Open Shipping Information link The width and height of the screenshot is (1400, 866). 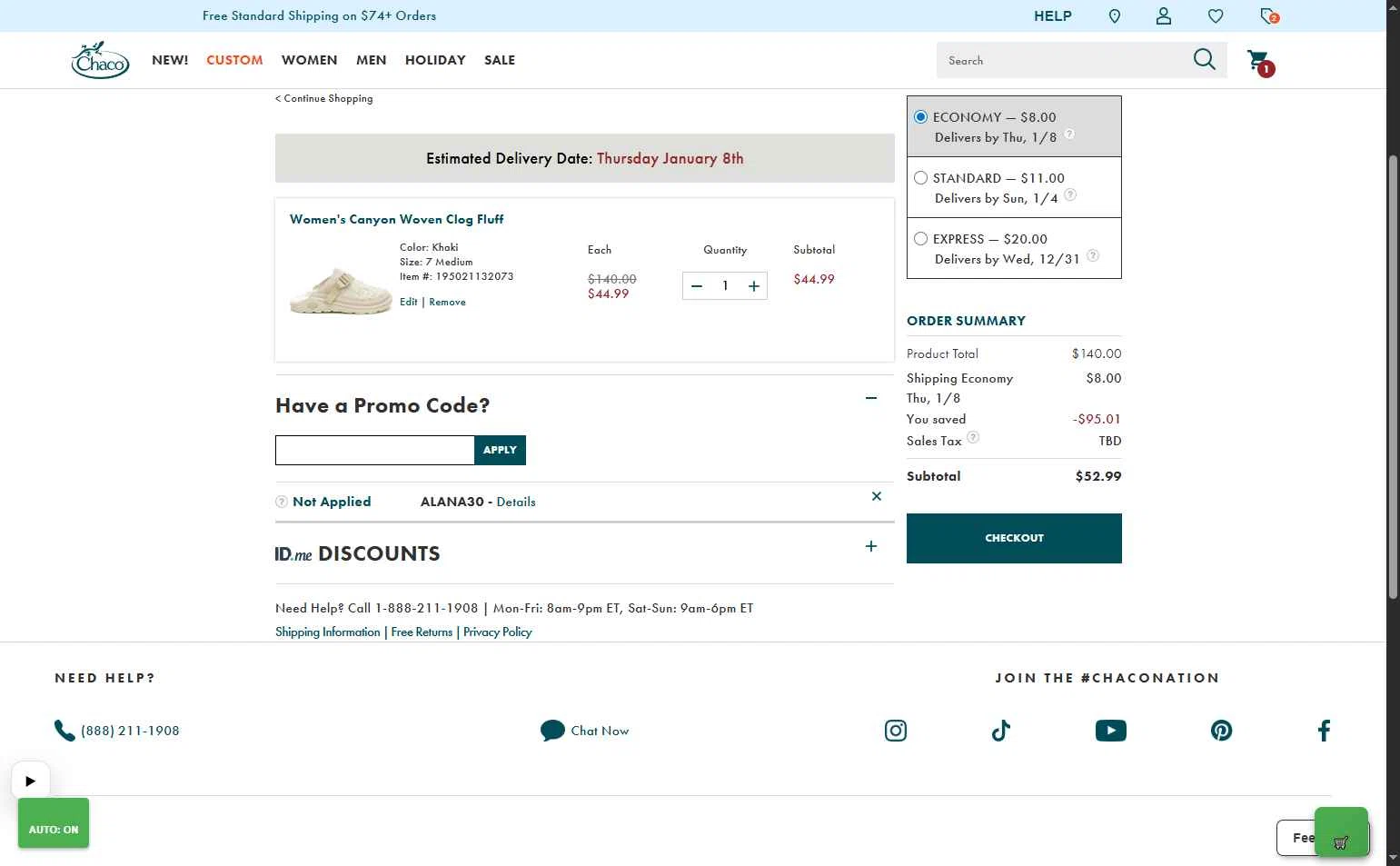coord(328,632)
